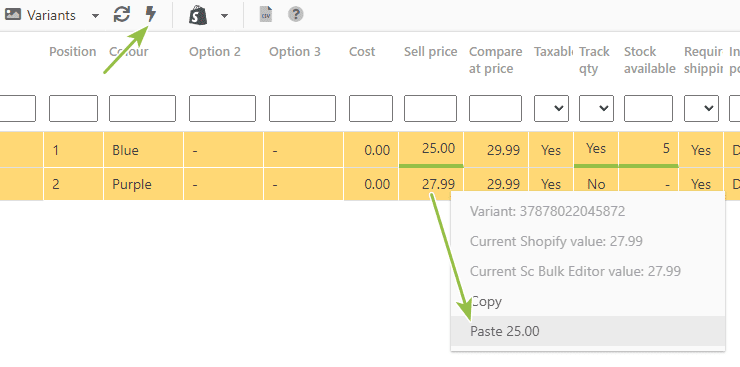This screenshot has width=740, height=367.
Task: Click the Sell price column header
Action: coord(430,51)
